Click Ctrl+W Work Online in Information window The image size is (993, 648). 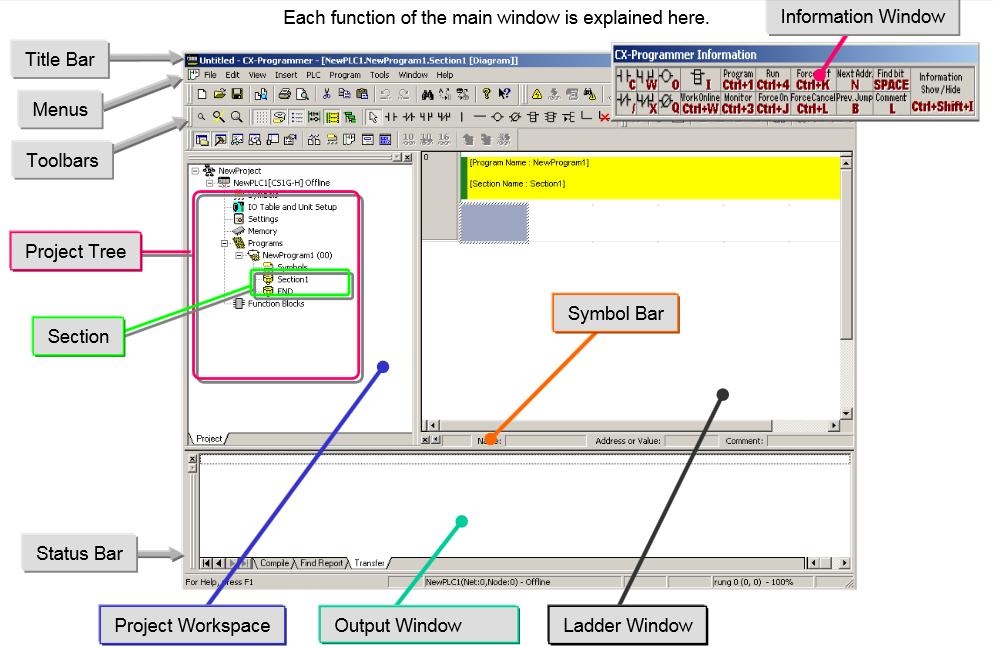(700, 104)
